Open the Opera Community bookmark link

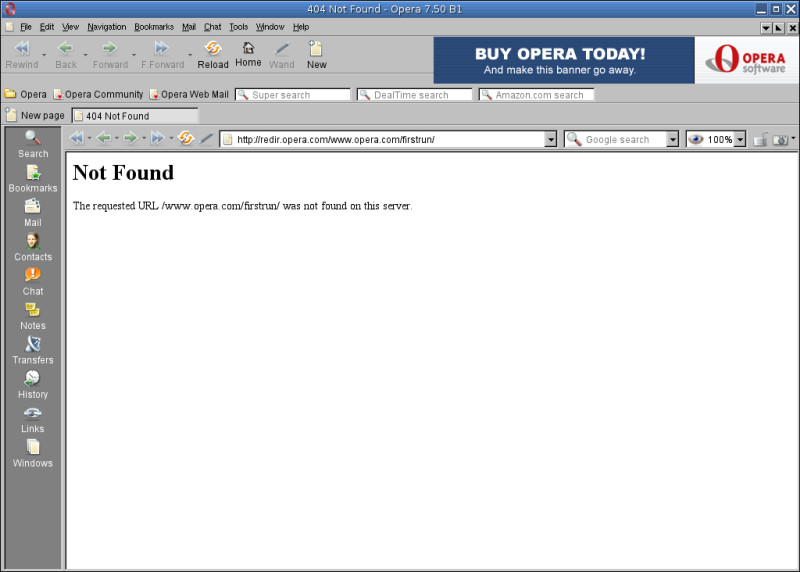tap(98, 95)
